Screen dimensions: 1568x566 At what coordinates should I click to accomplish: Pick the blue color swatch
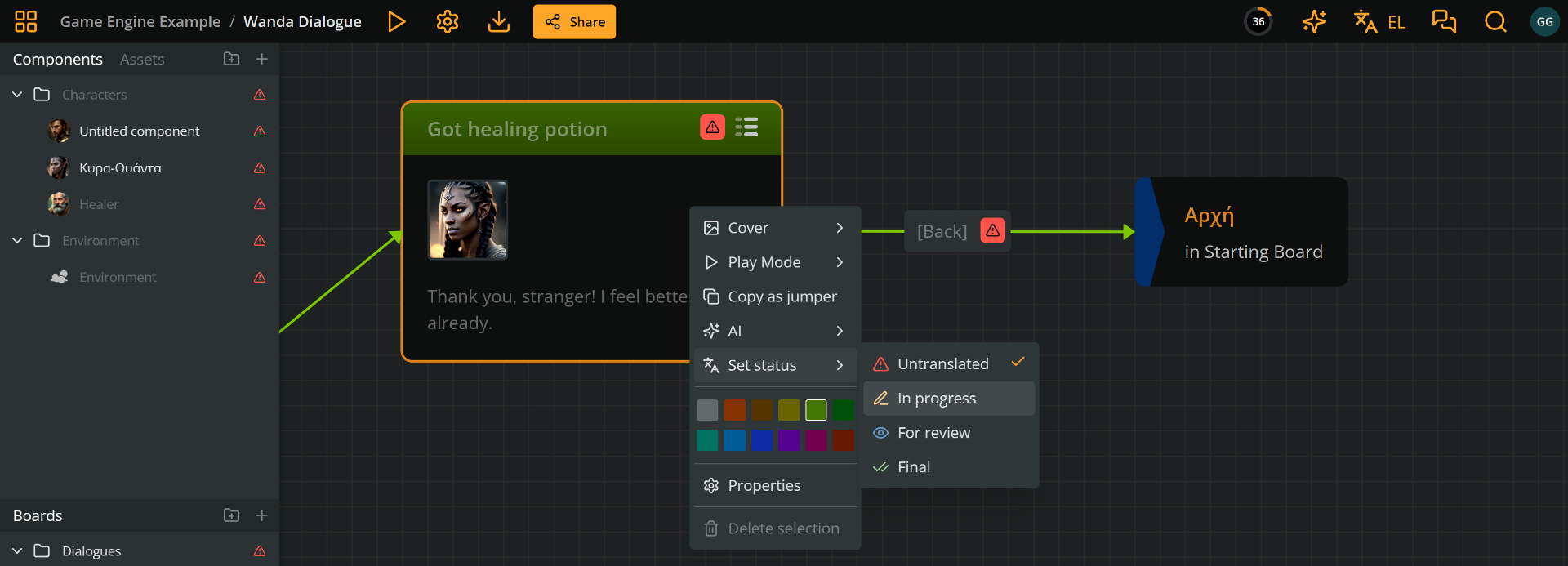[761, 440]
